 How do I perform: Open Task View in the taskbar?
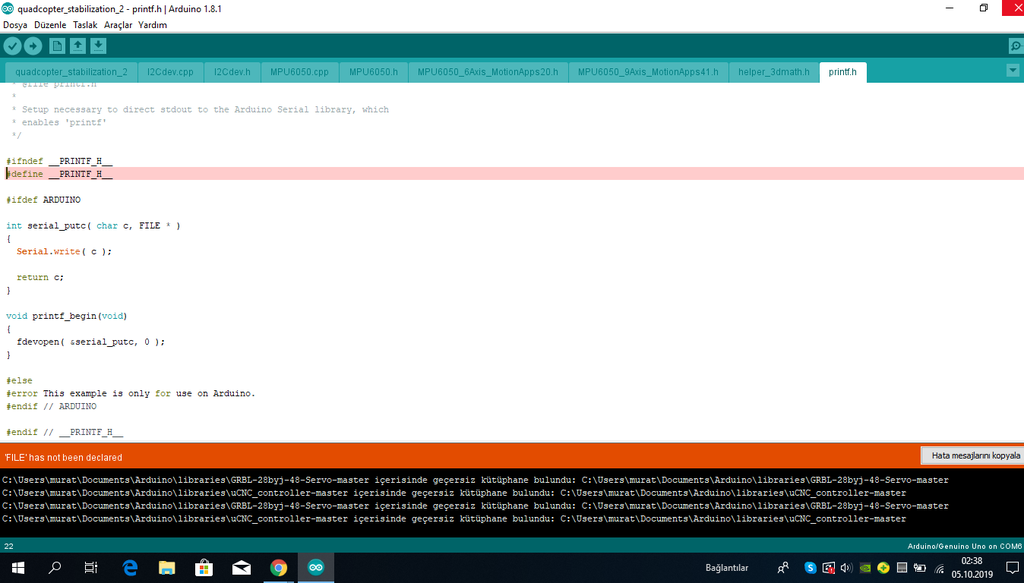click(x=91, y=568)
